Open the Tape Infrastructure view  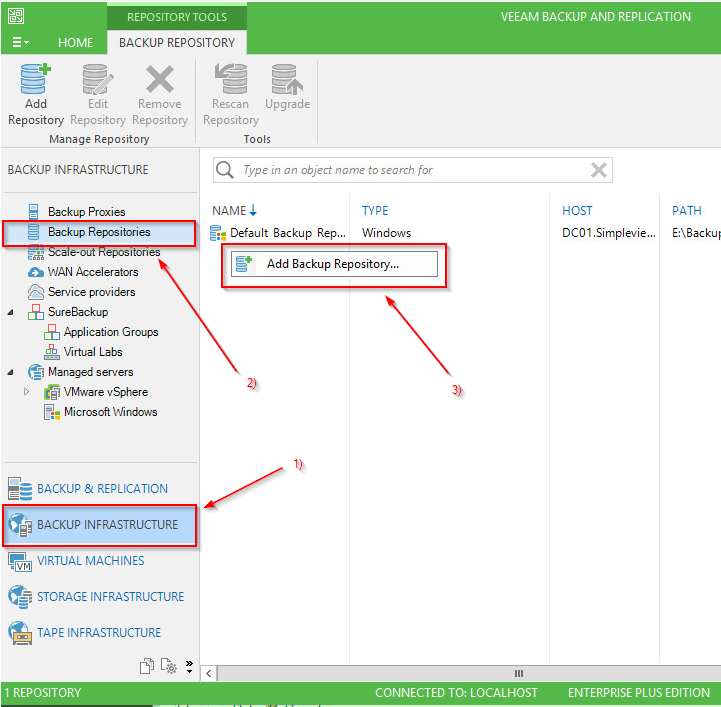tap(98, 632)
